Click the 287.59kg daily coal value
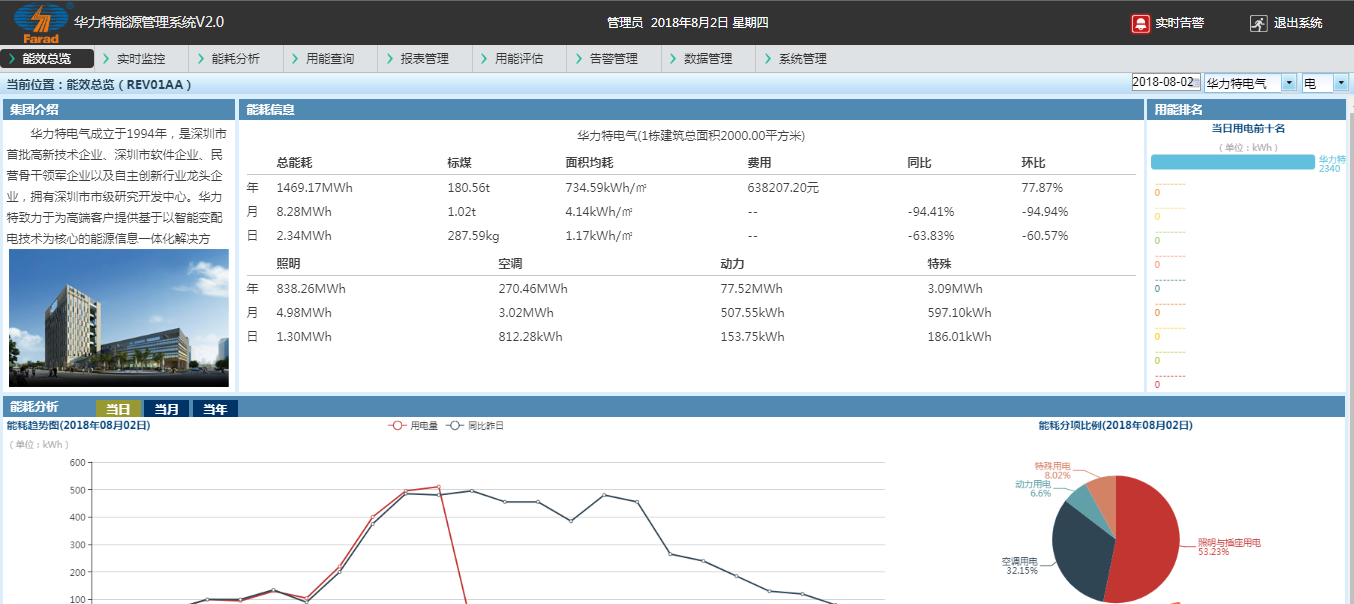Viewport: 1354px width, 604px height. (473, 236)
